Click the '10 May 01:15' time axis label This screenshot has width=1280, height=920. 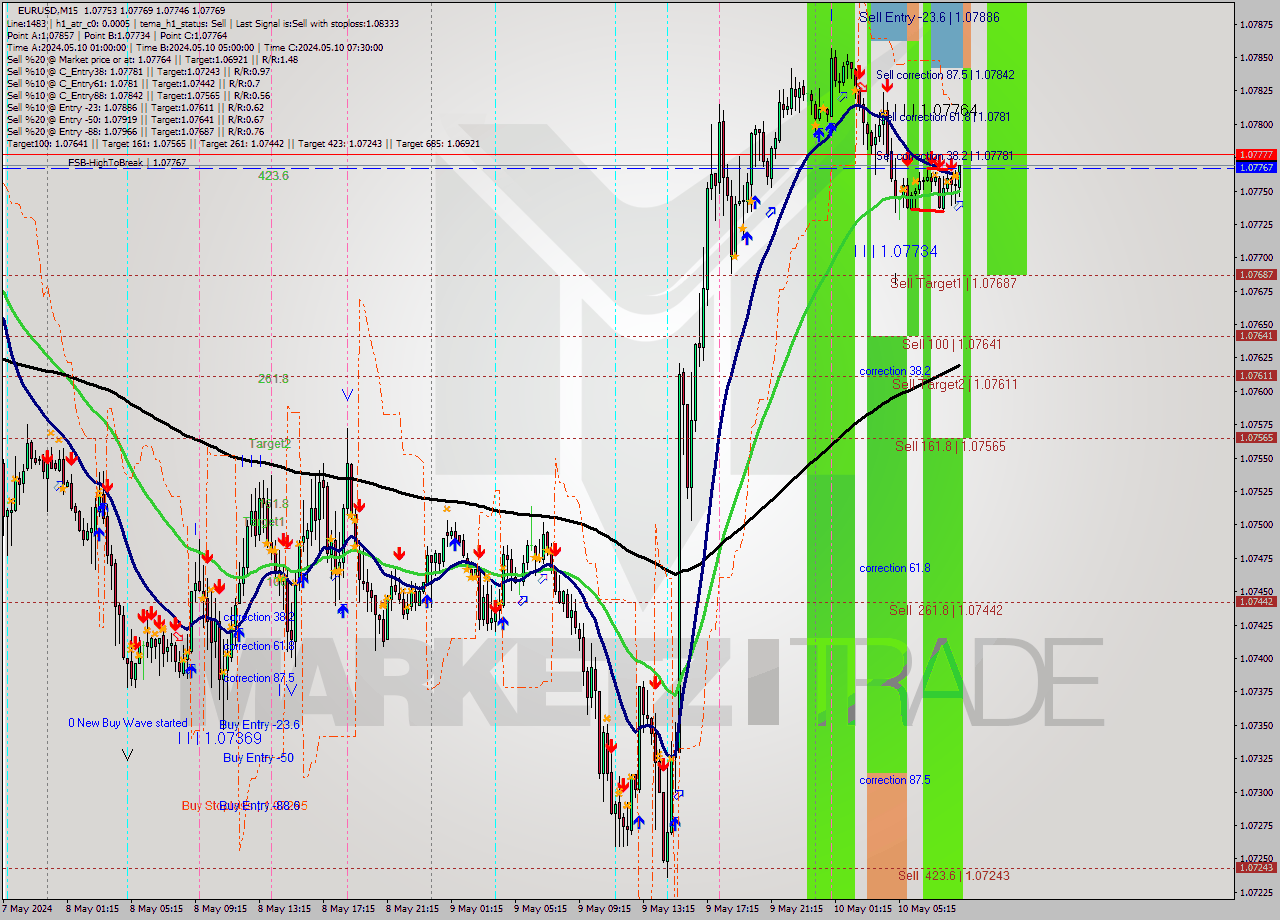click(x=862, y=909)
